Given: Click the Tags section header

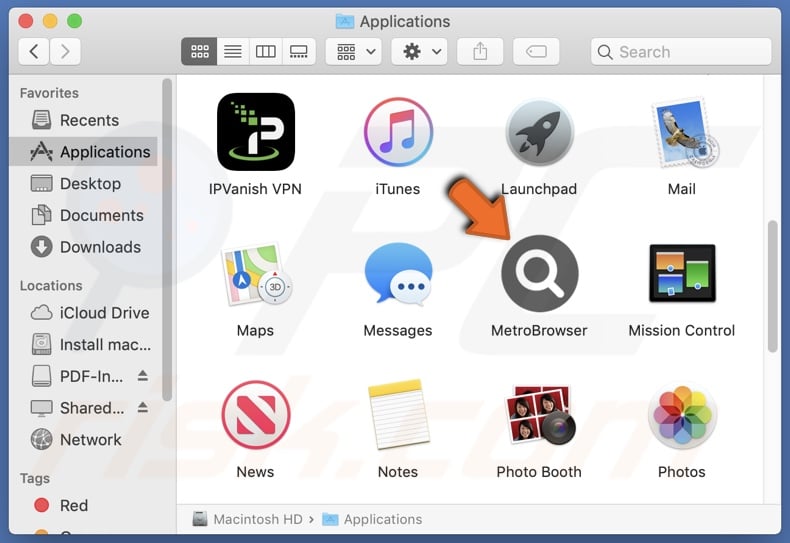Looking at the screenshot, I should click(x=35, y=478).
